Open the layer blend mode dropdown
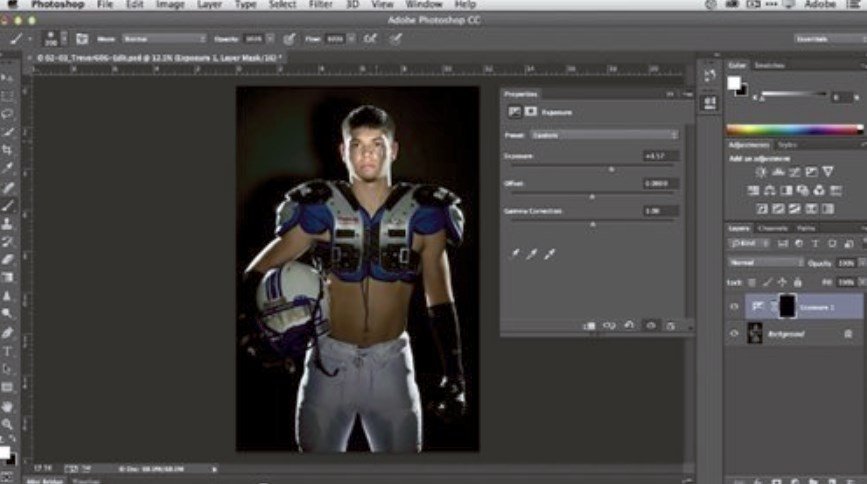 pos(766,263)
